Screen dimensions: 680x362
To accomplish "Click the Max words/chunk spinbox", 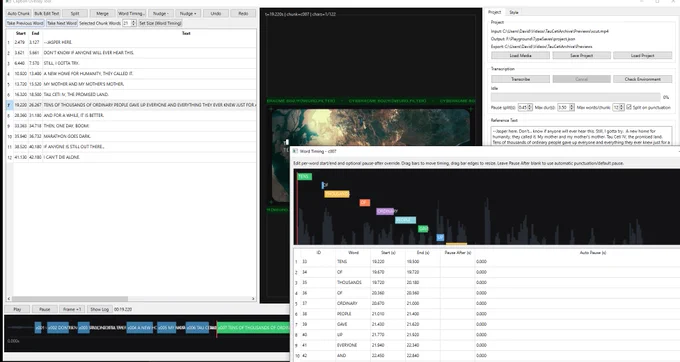I will coord(618,107).
